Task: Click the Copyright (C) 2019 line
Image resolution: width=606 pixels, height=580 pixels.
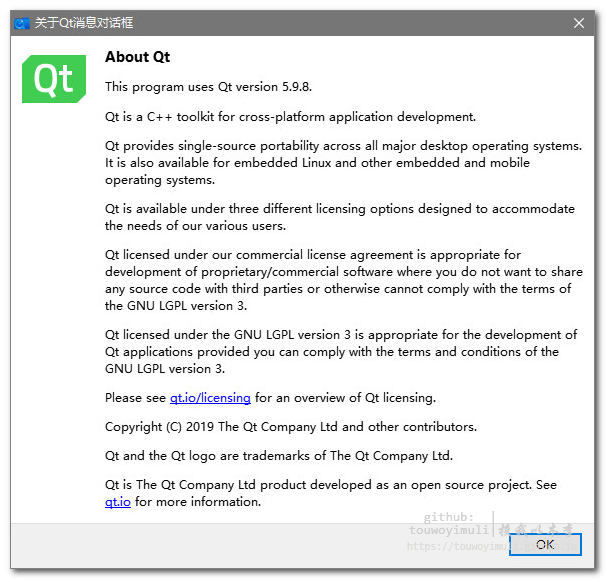Action: 291,427
